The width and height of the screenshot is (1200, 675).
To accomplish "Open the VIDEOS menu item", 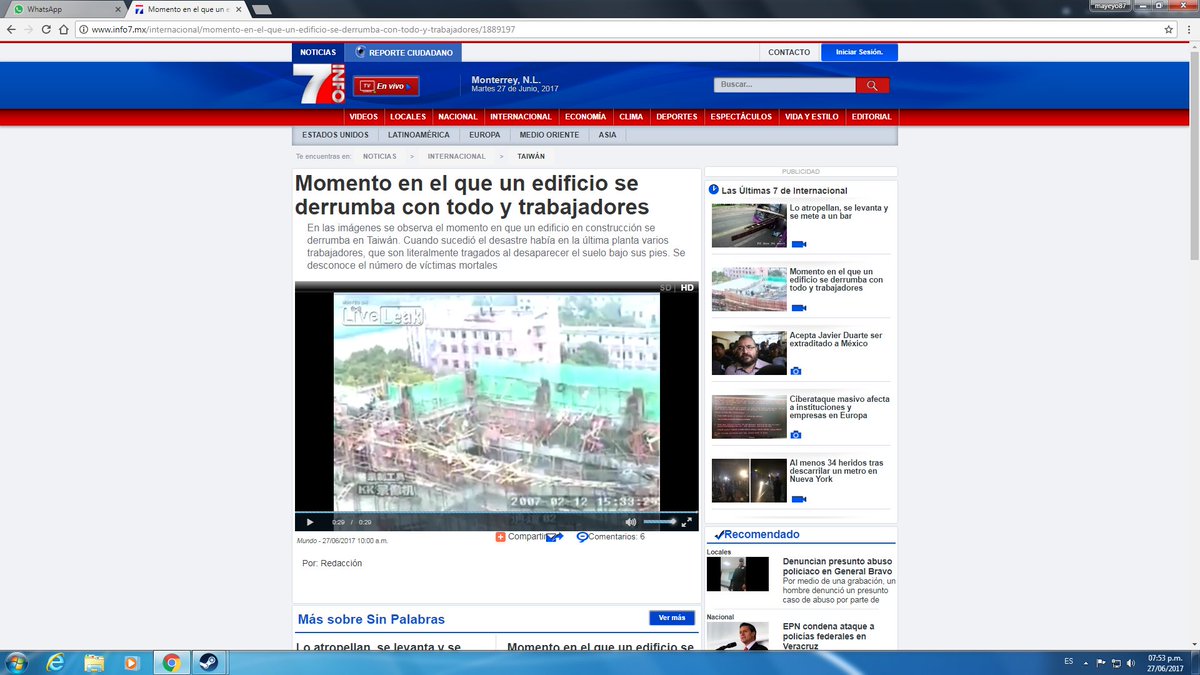I will tap(363, 117).
